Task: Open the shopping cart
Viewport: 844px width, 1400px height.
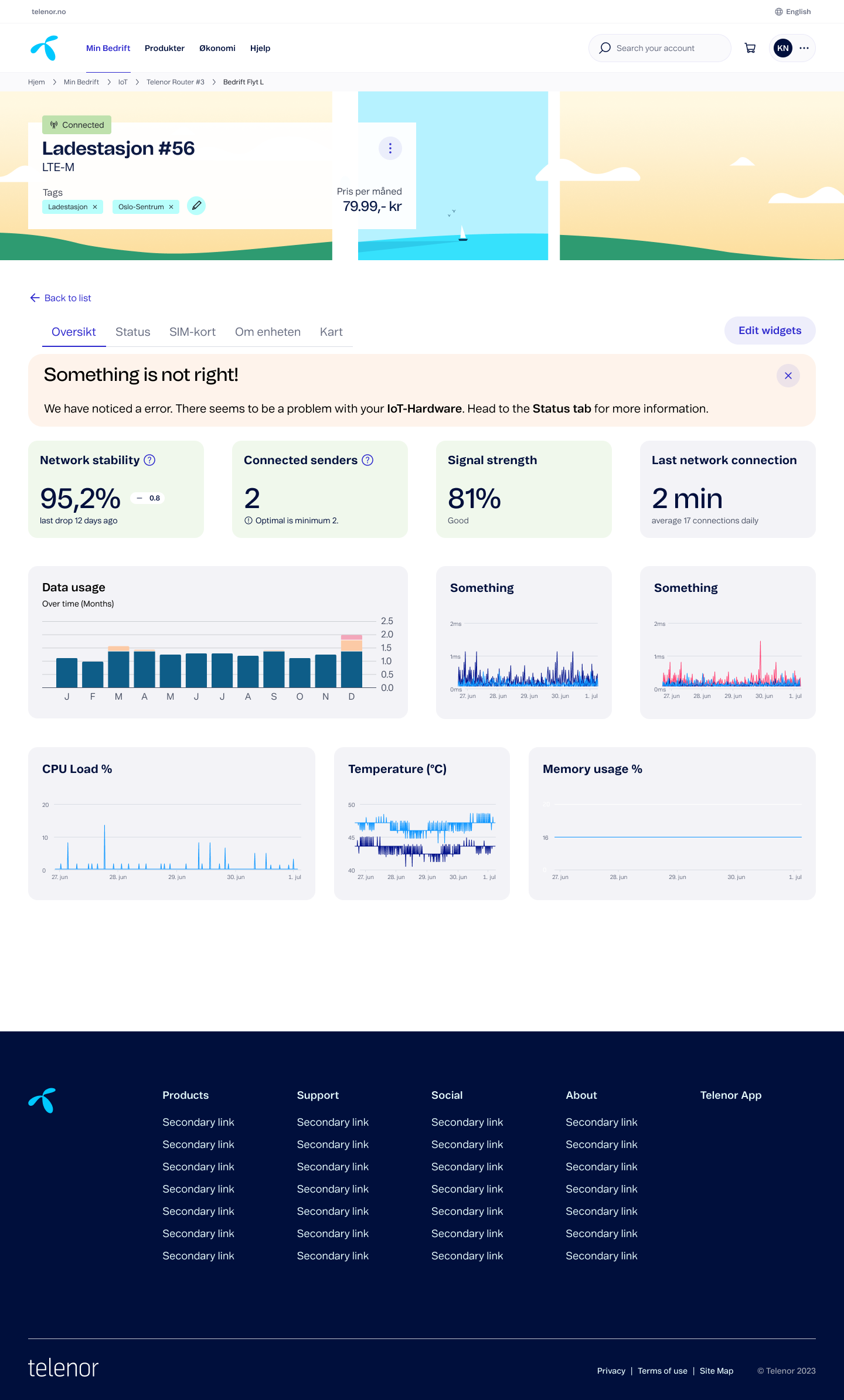Action: 750,48
